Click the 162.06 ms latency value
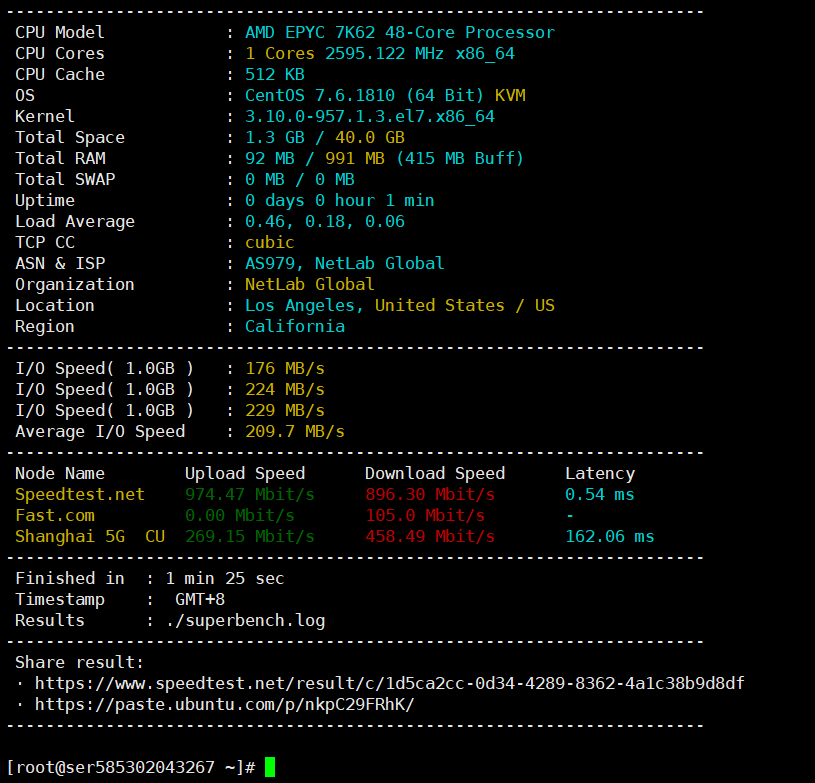 click(x=609, y=536)
